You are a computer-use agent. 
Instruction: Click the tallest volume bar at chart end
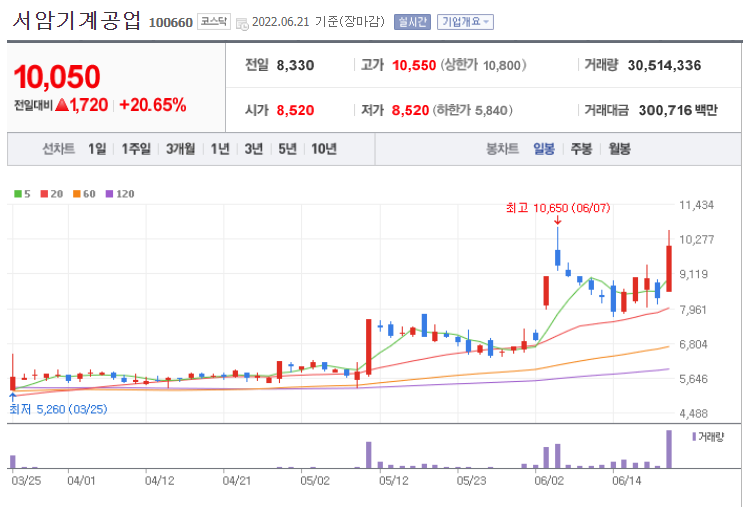669,449
